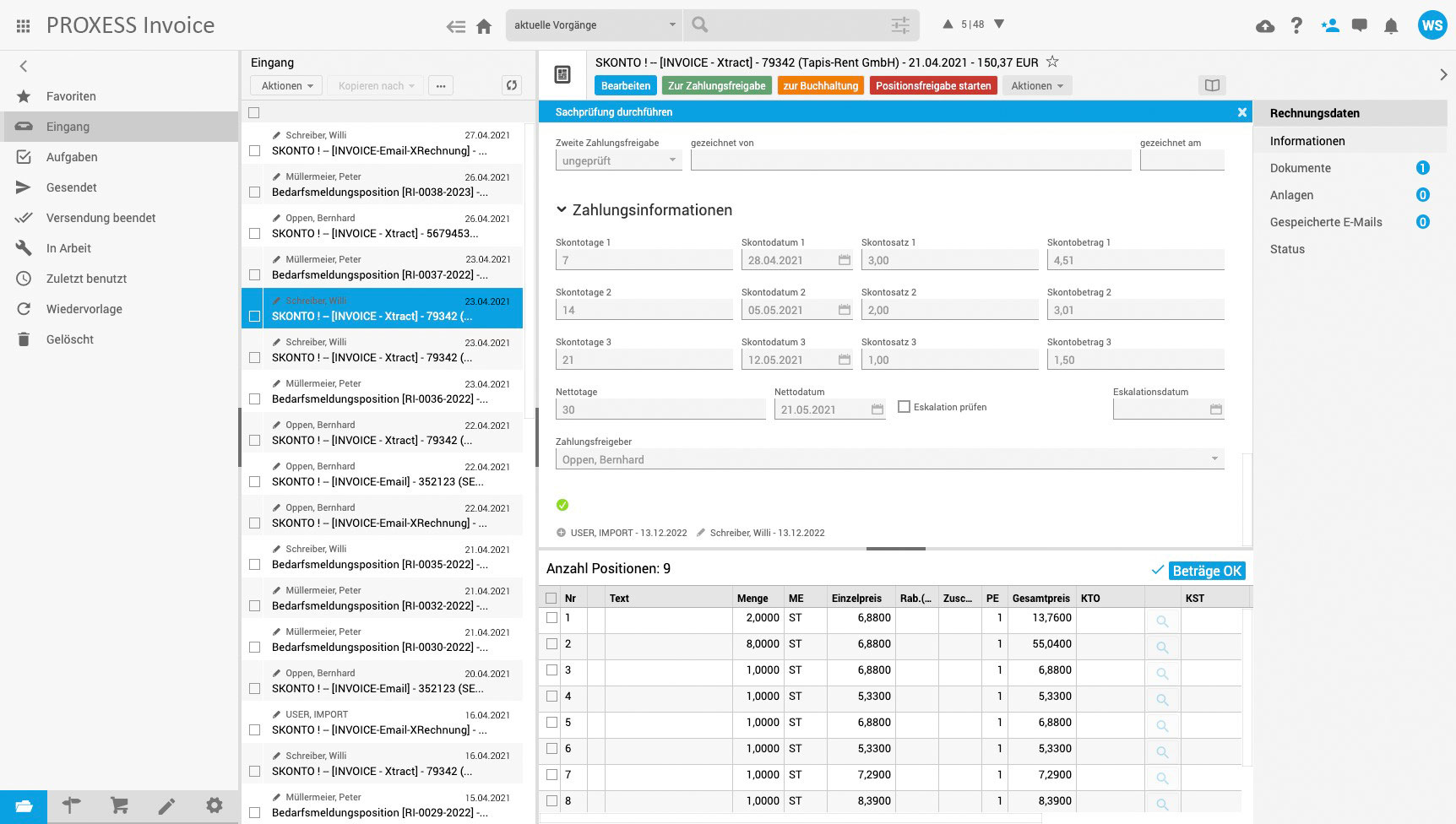Viewport: 1456px width, 824px height.
Task: Open the aktuelle Vorgänge dropdown
Action: click(595, 25)
